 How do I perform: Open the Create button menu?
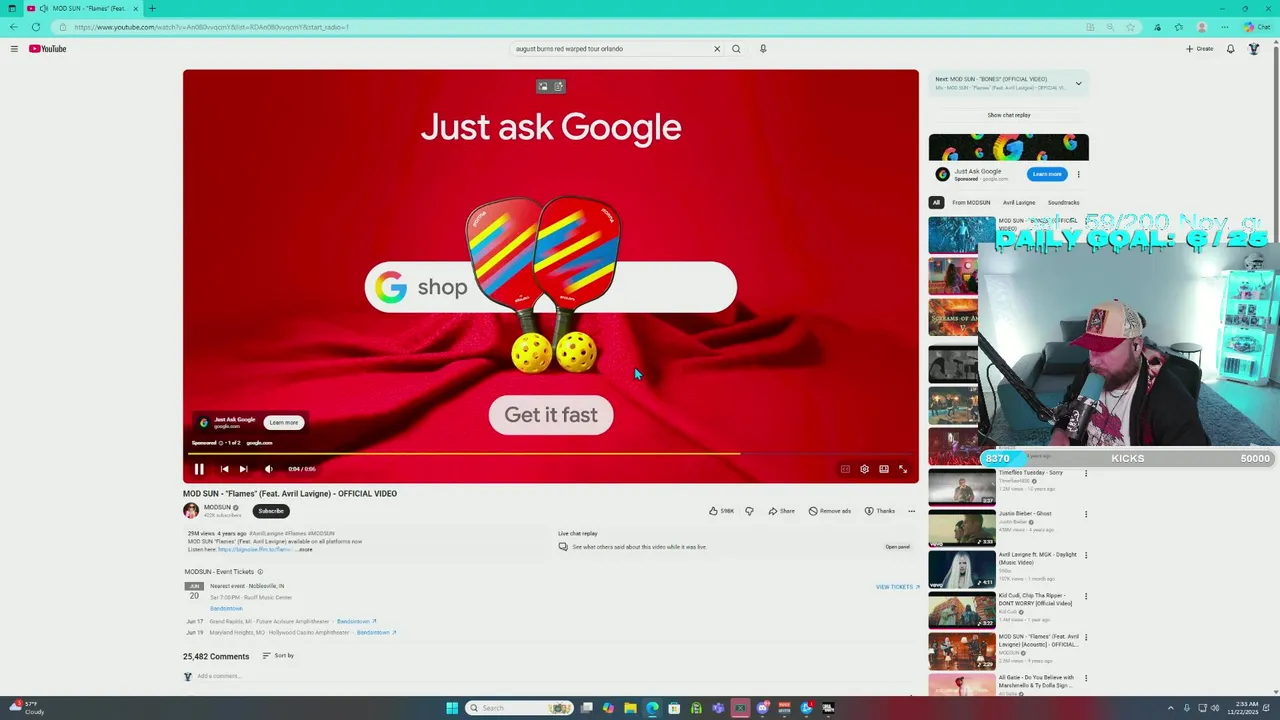click(x=1199, y=49)
